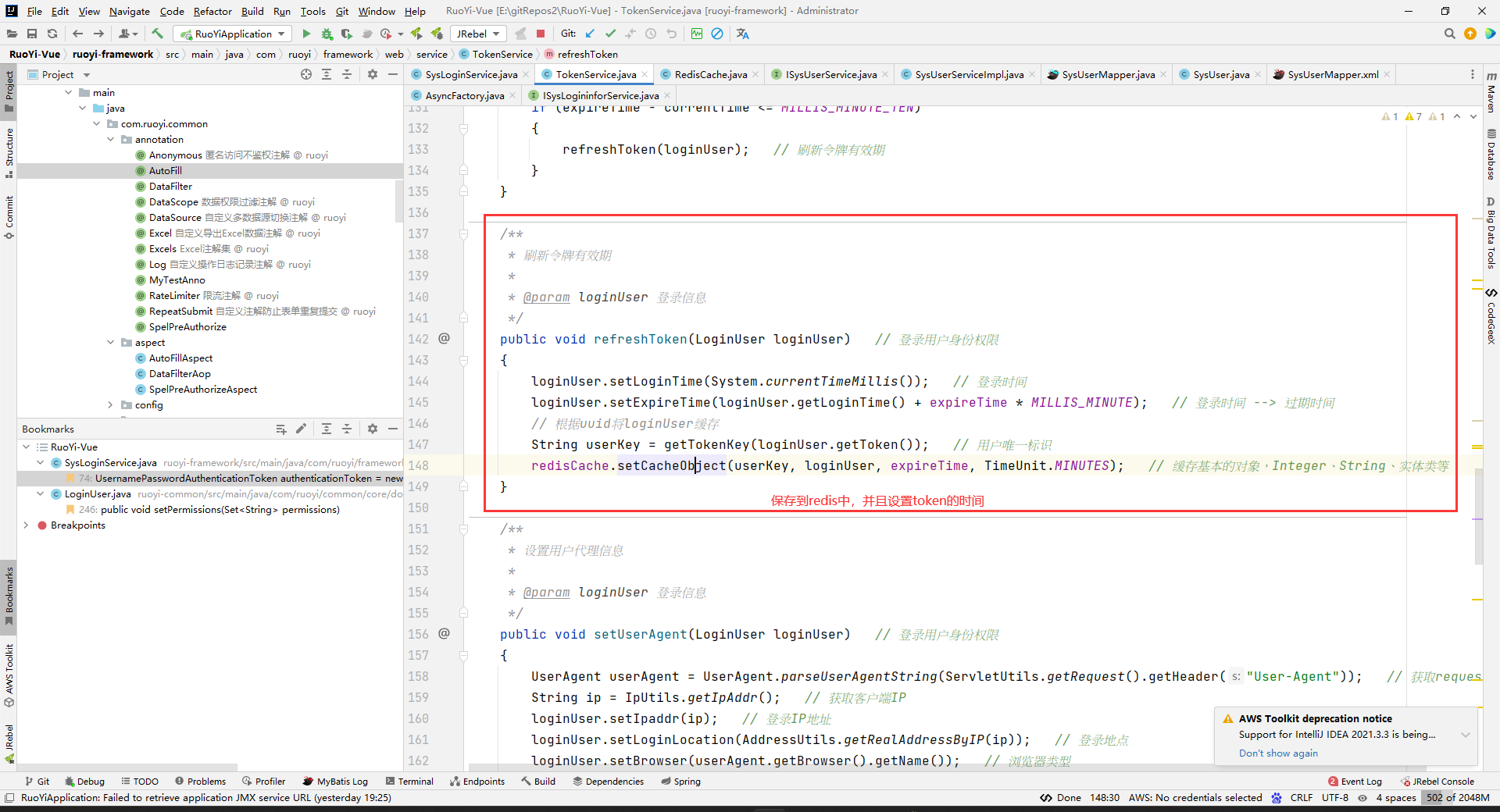Collapse the annotation package in tree
This screenshot has height=812, width=1500.
tap(111, 139)
